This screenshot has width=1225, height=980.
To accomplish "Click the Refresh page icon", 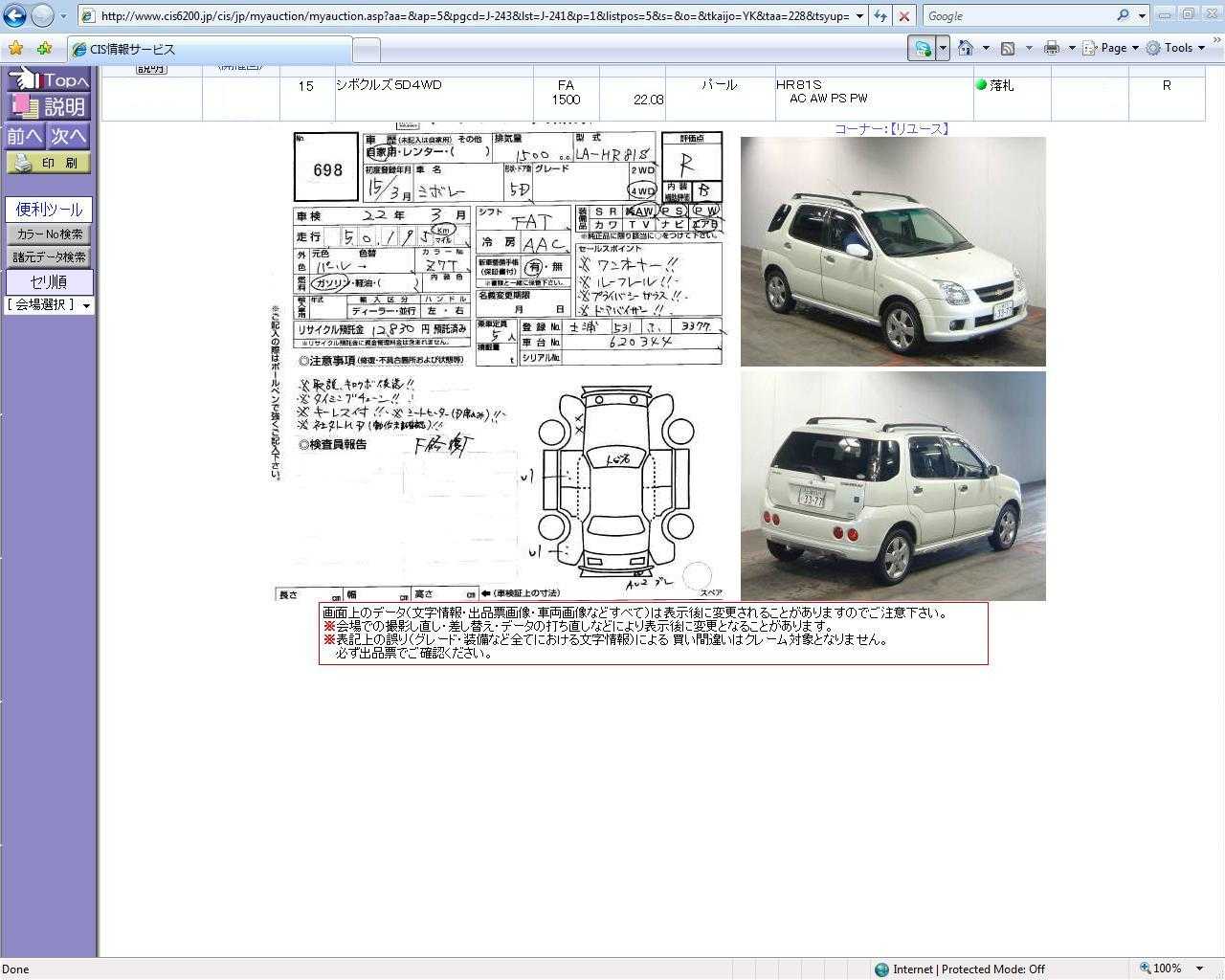I will click(x=880, y=16).
